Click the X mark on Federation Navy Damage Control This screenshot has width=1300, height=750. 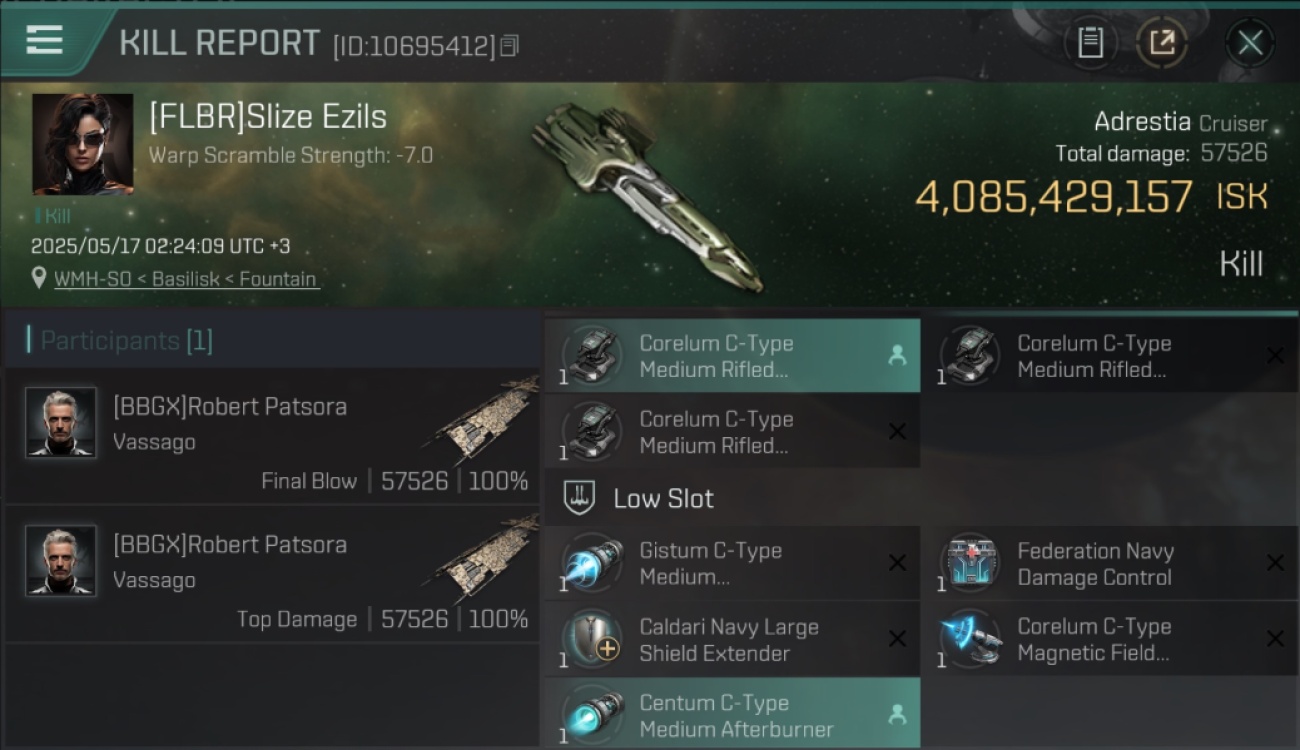(x=1275, y=563)
